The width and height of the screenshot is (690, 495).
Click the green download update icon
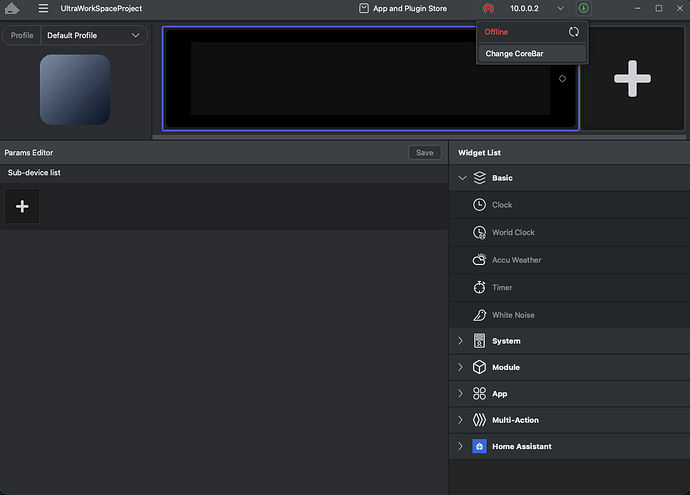coord(584,8)
